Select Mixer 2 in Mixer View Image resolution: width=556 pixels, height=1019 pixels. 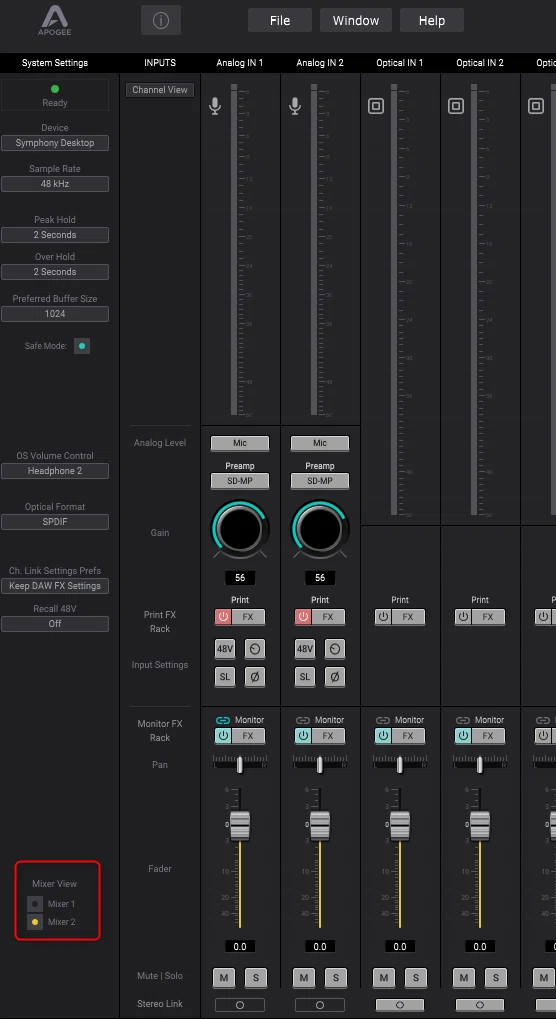coord(34,922)
